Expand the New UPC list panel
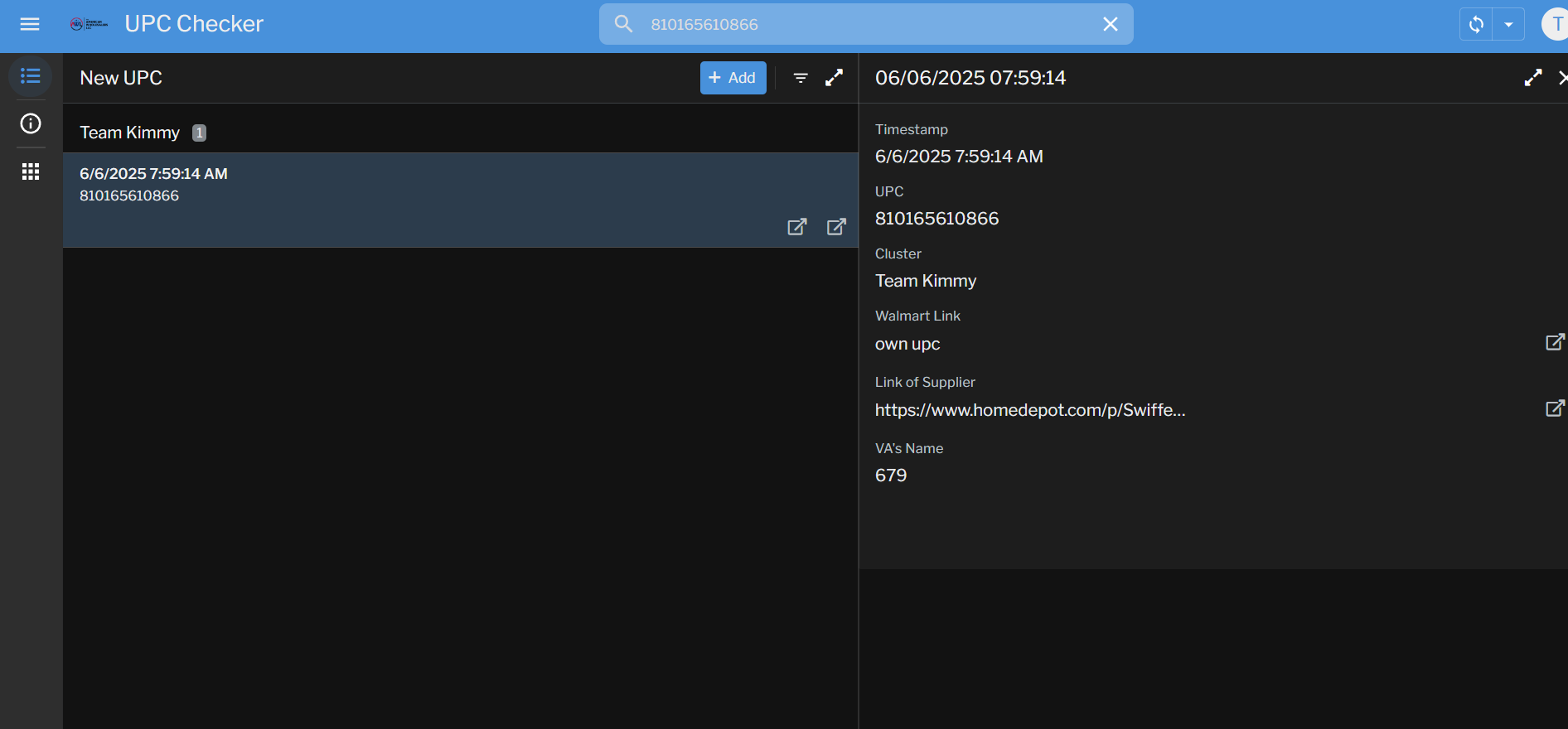Image resolution: width=1568 pixels, height=729 pixels. pos(835,78)
